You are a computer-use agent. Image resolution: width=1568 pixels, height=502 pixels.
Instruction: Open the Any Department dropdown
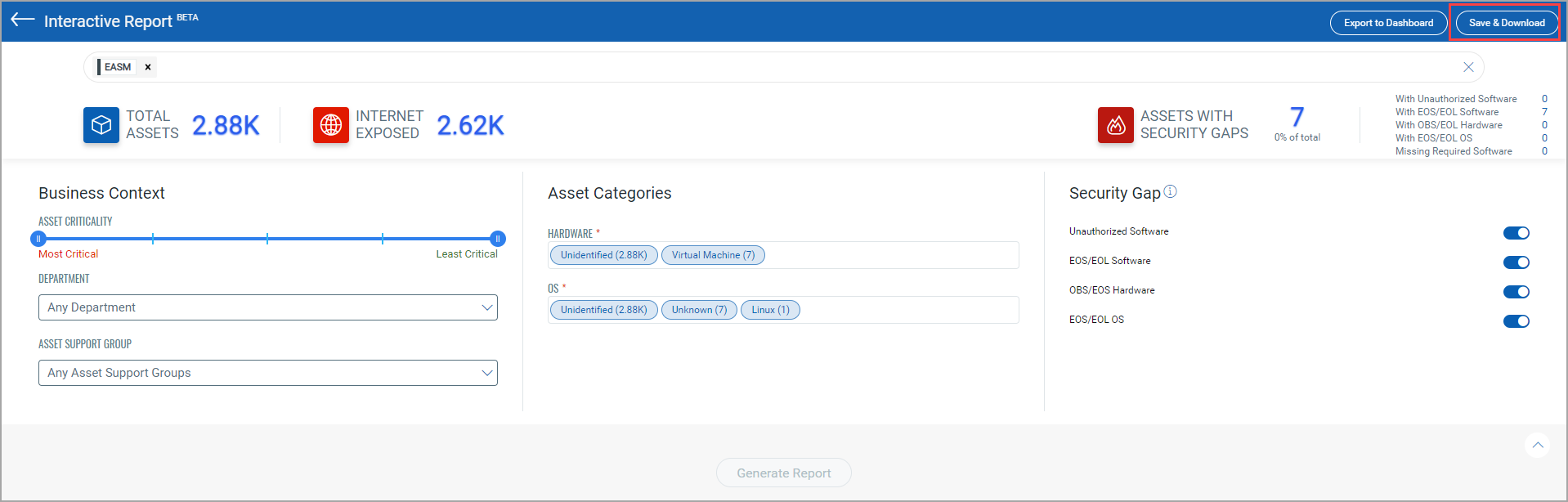[x=267, y=307]
